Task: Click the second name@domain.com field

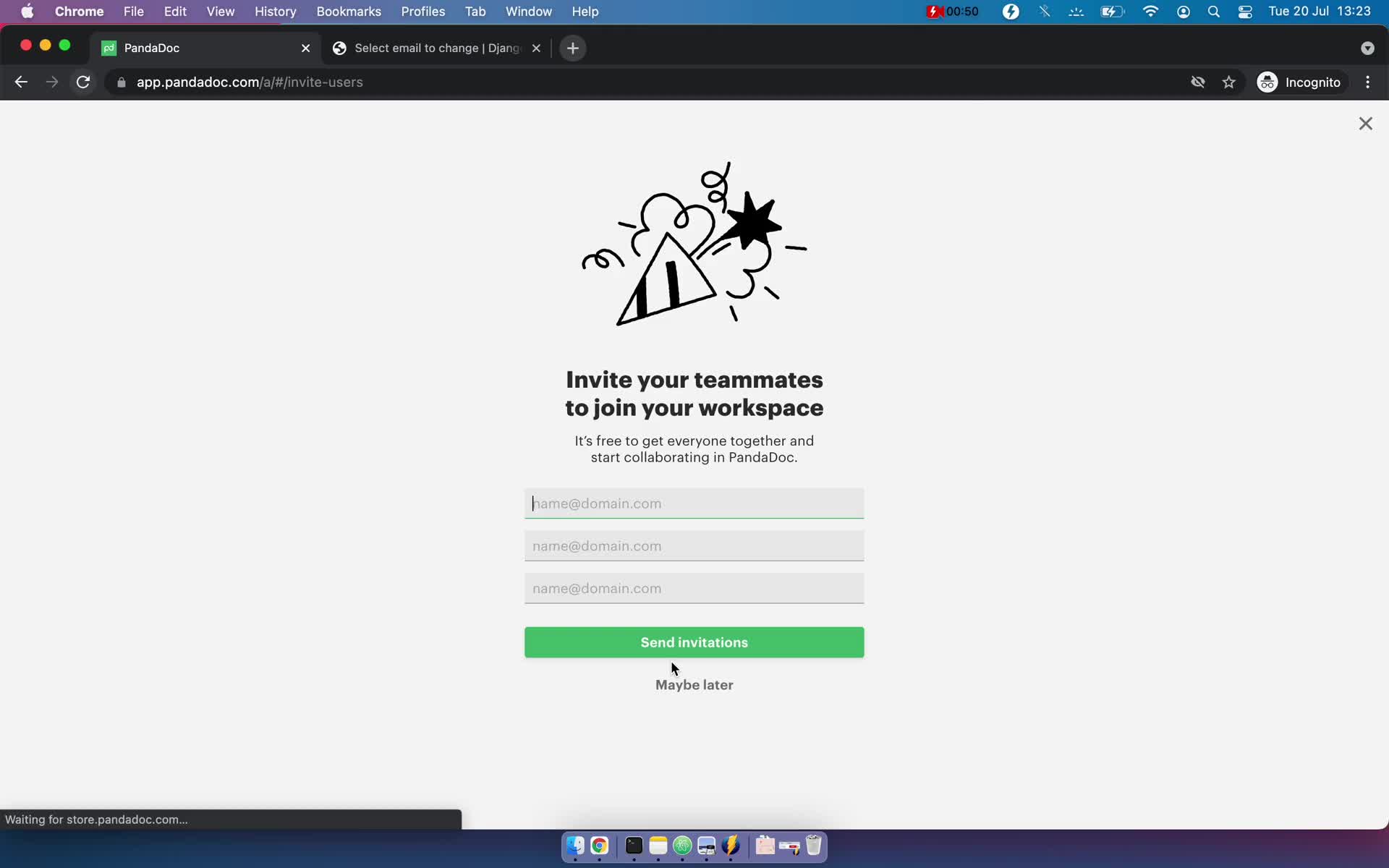Action: (x=694, y=546)
